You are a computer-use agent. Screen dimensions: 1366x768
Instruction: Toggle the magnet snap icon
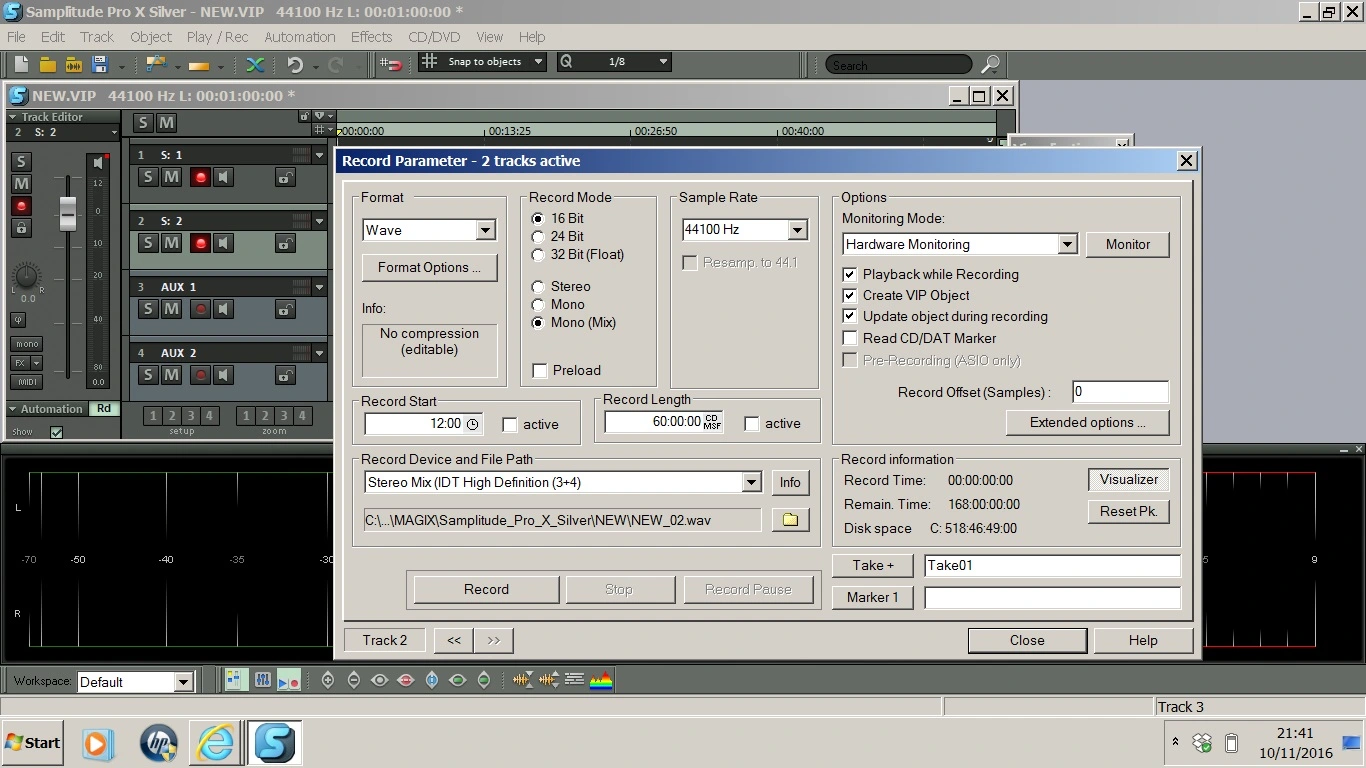[392, 64]
